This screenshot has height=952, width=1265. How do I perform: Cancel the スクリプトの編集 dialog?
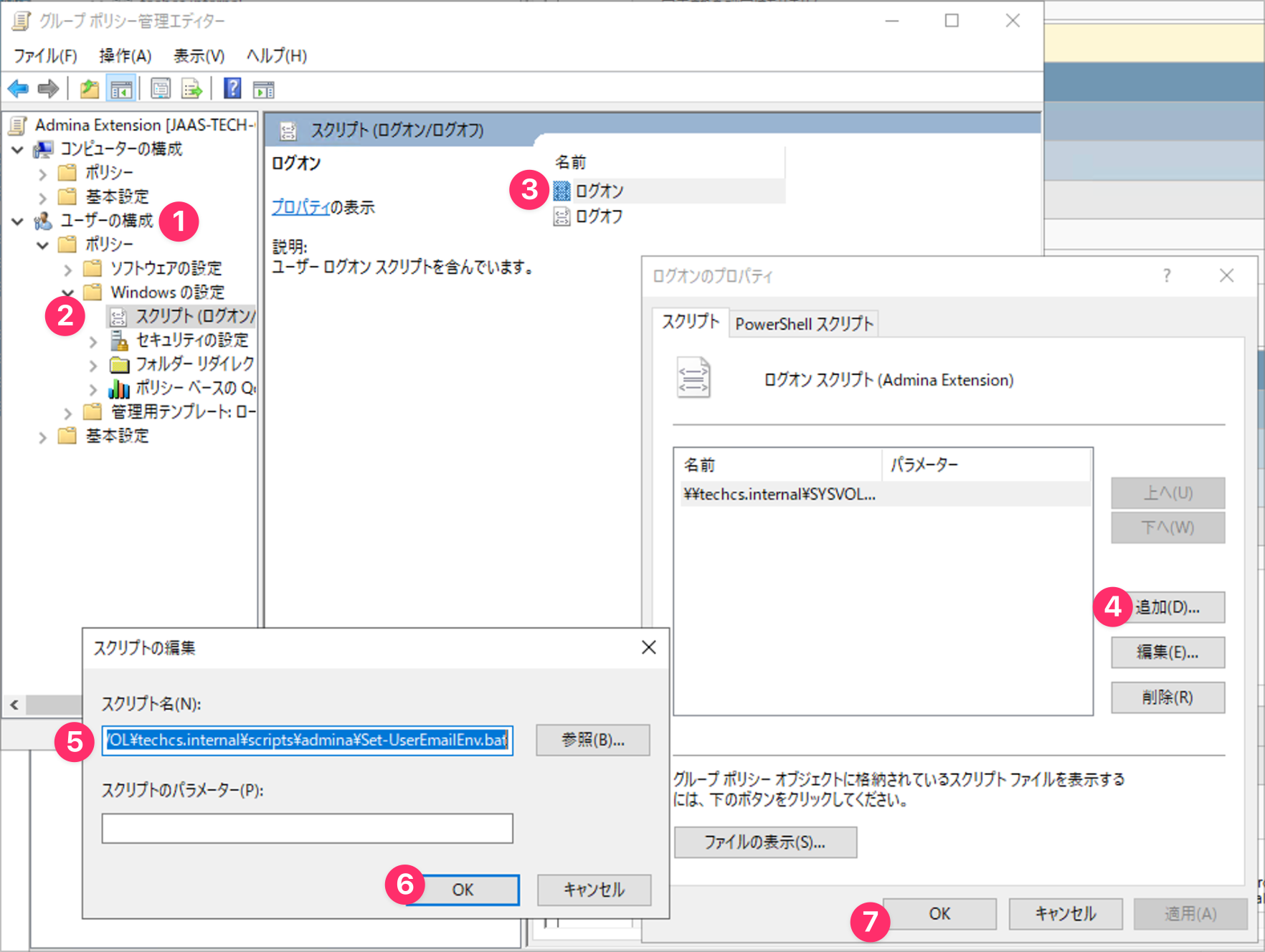[594, 890]
